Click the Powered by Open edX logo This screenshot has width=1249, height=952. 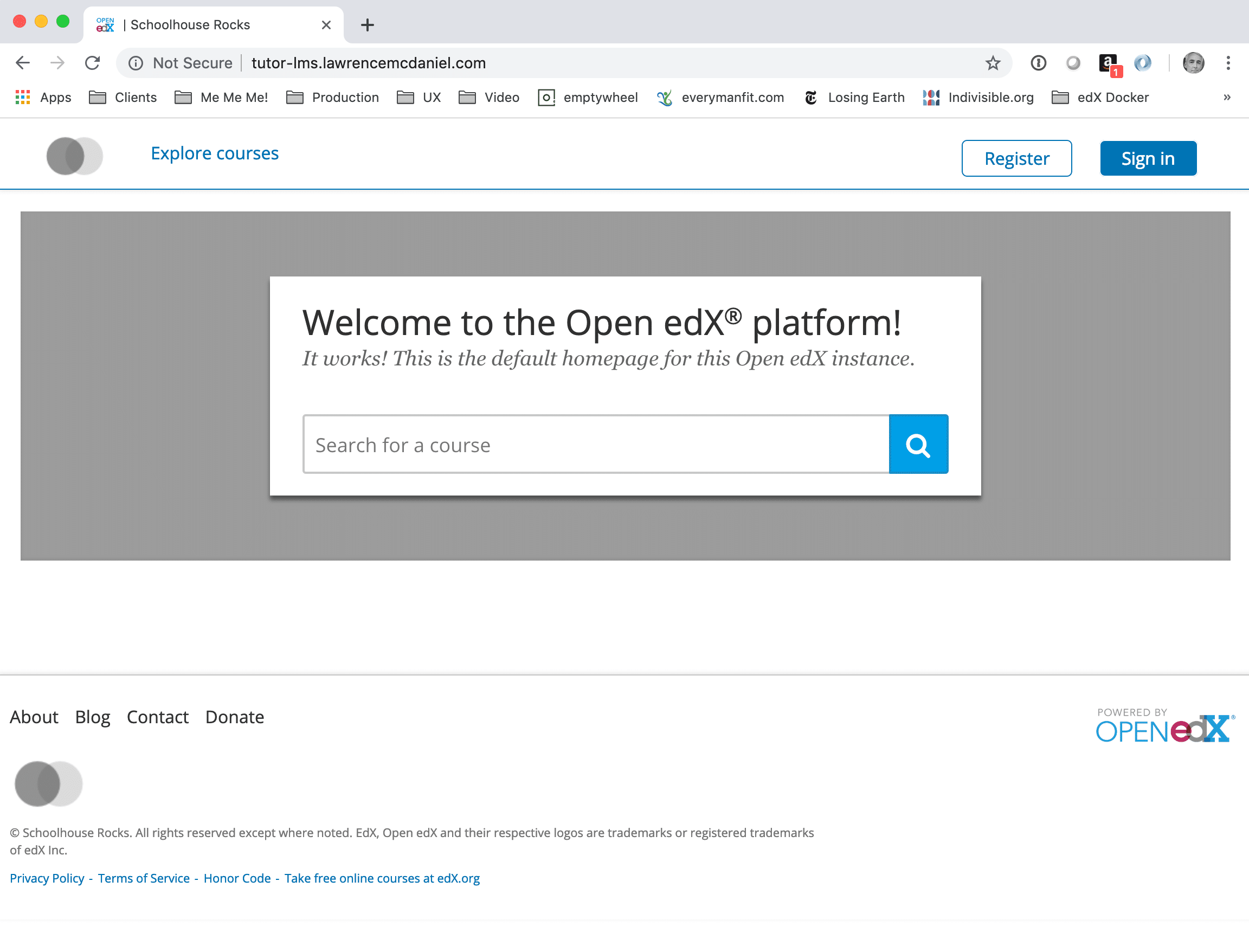[1165, 725]
